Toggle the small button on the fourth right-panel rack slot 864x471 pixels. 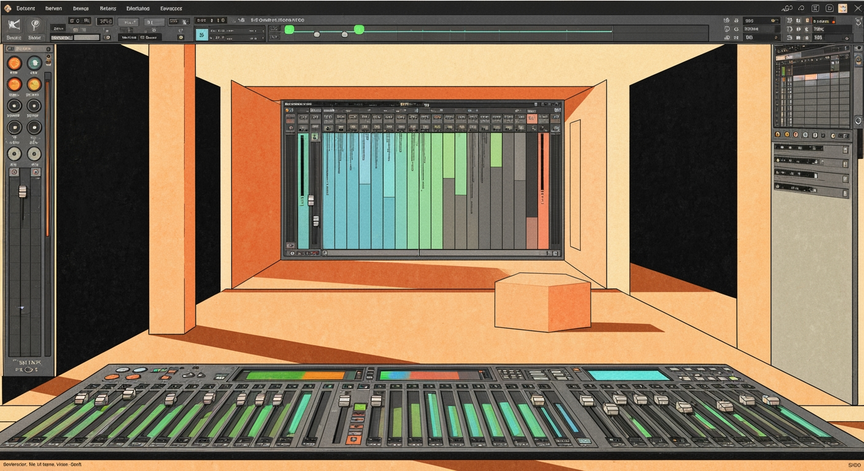tap(846, 193)
